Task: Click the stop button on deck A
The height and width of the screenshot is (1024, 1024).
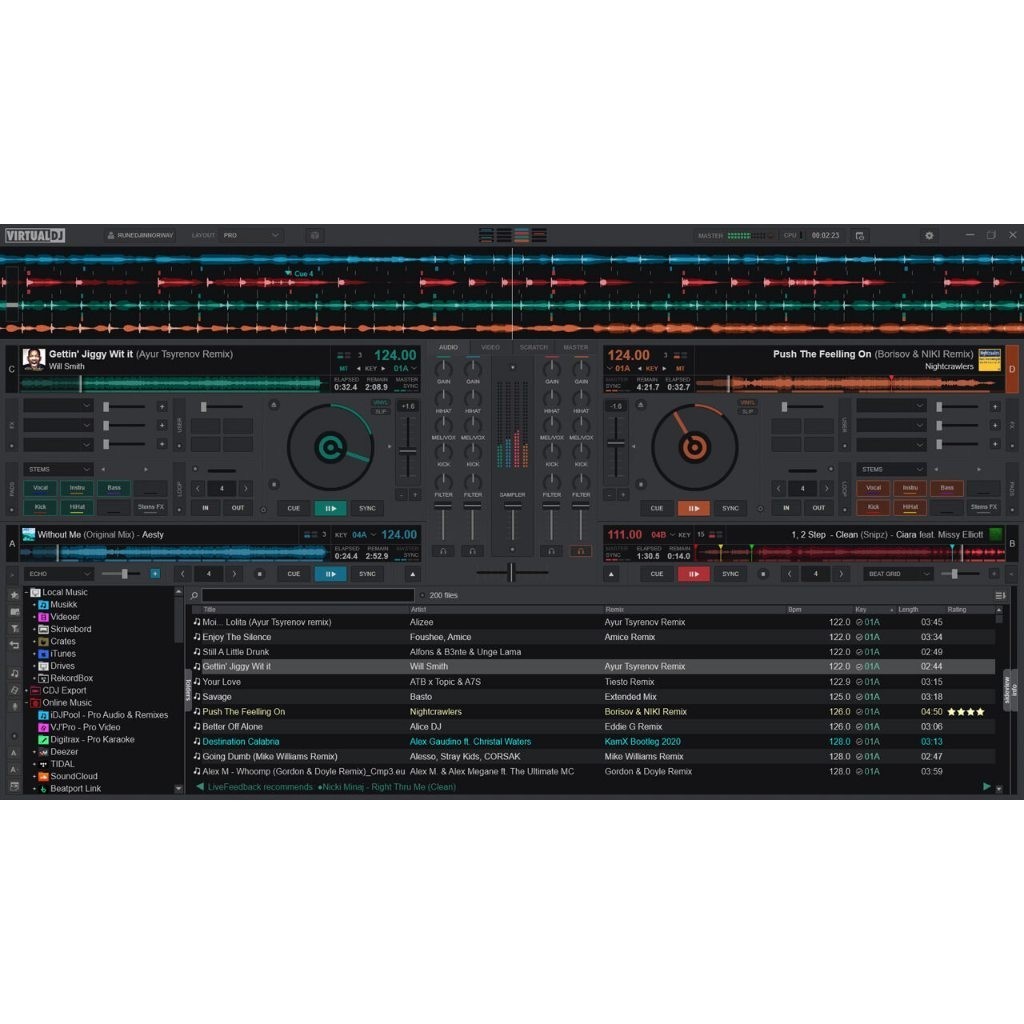Action: pyautogui.click(x=259, y=574)
